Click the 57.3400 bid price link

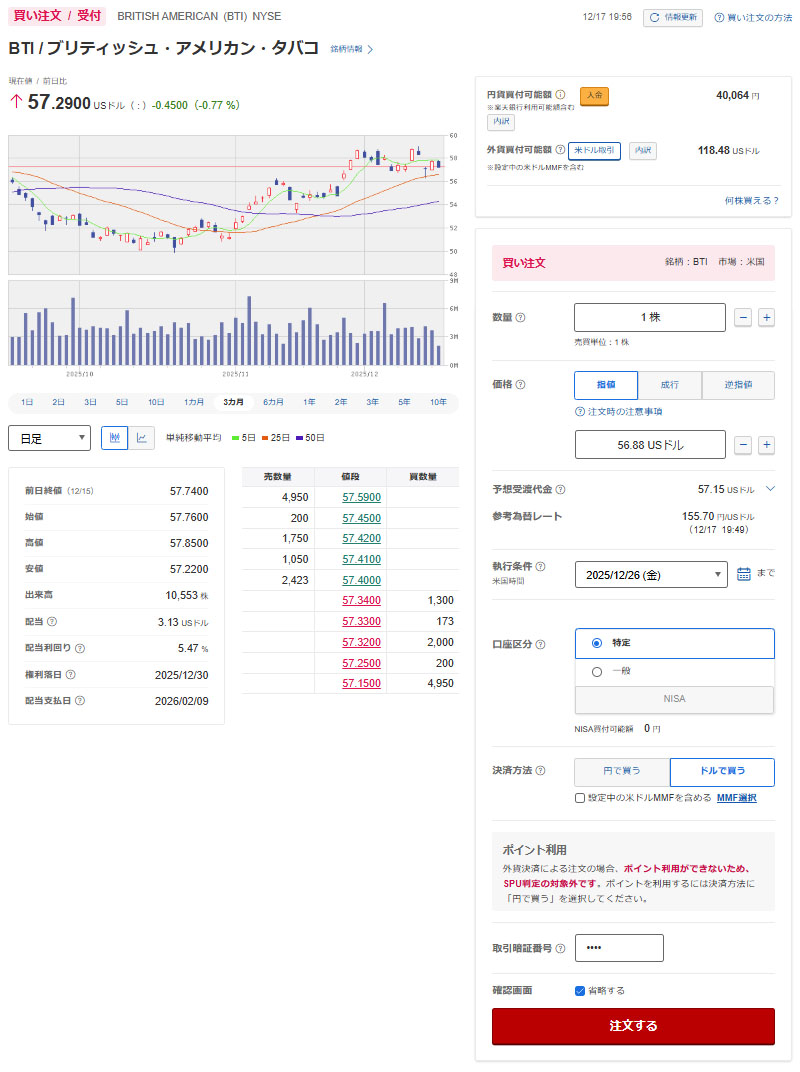pos(361,600)
